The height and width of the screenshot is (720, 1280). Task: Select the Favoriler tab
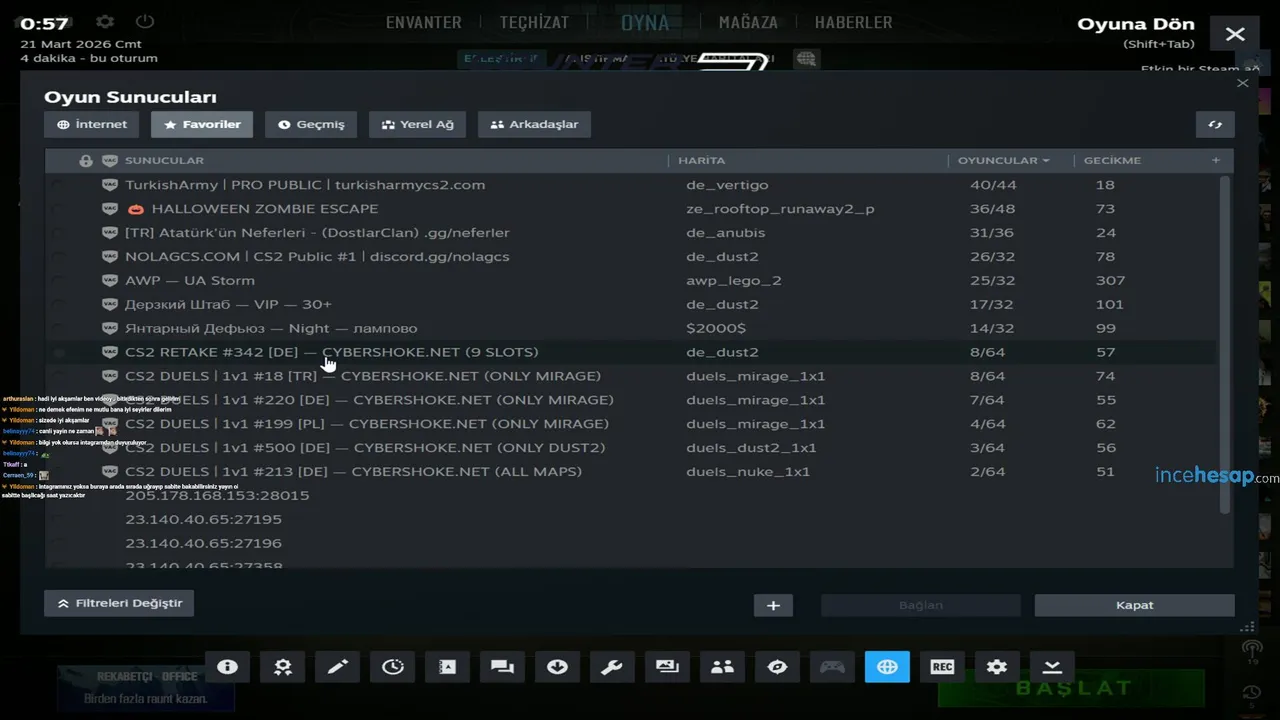coord(202,125)
